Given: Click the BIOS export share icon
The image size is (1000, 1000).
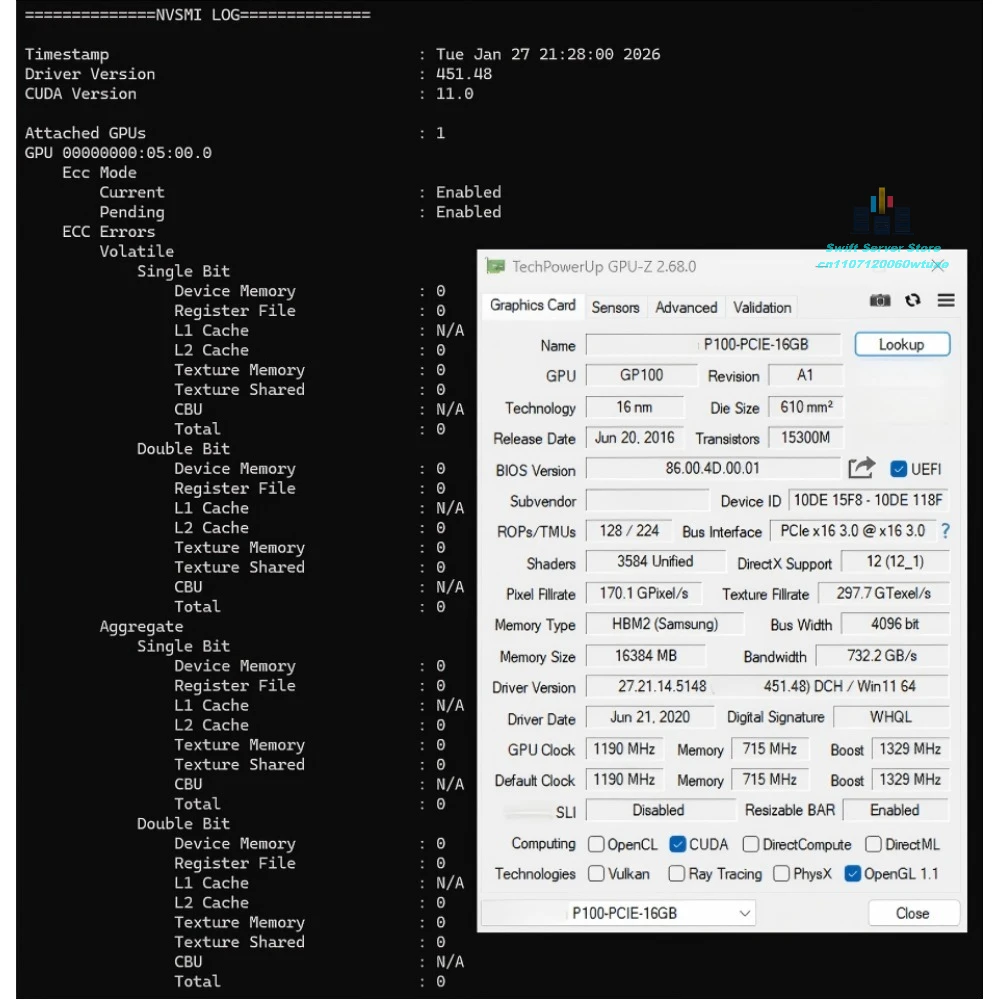Looking at the screenshot, I should [861, 469].
